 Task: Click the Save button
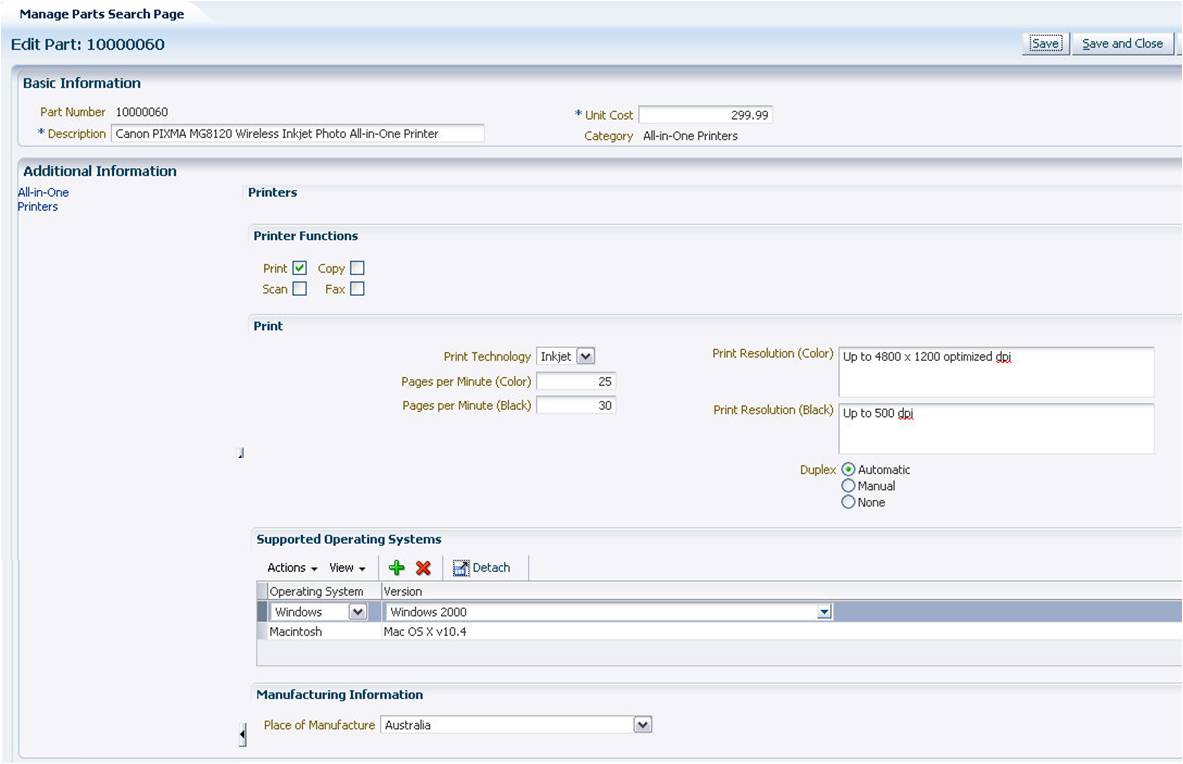click(x=1046, y=44)
